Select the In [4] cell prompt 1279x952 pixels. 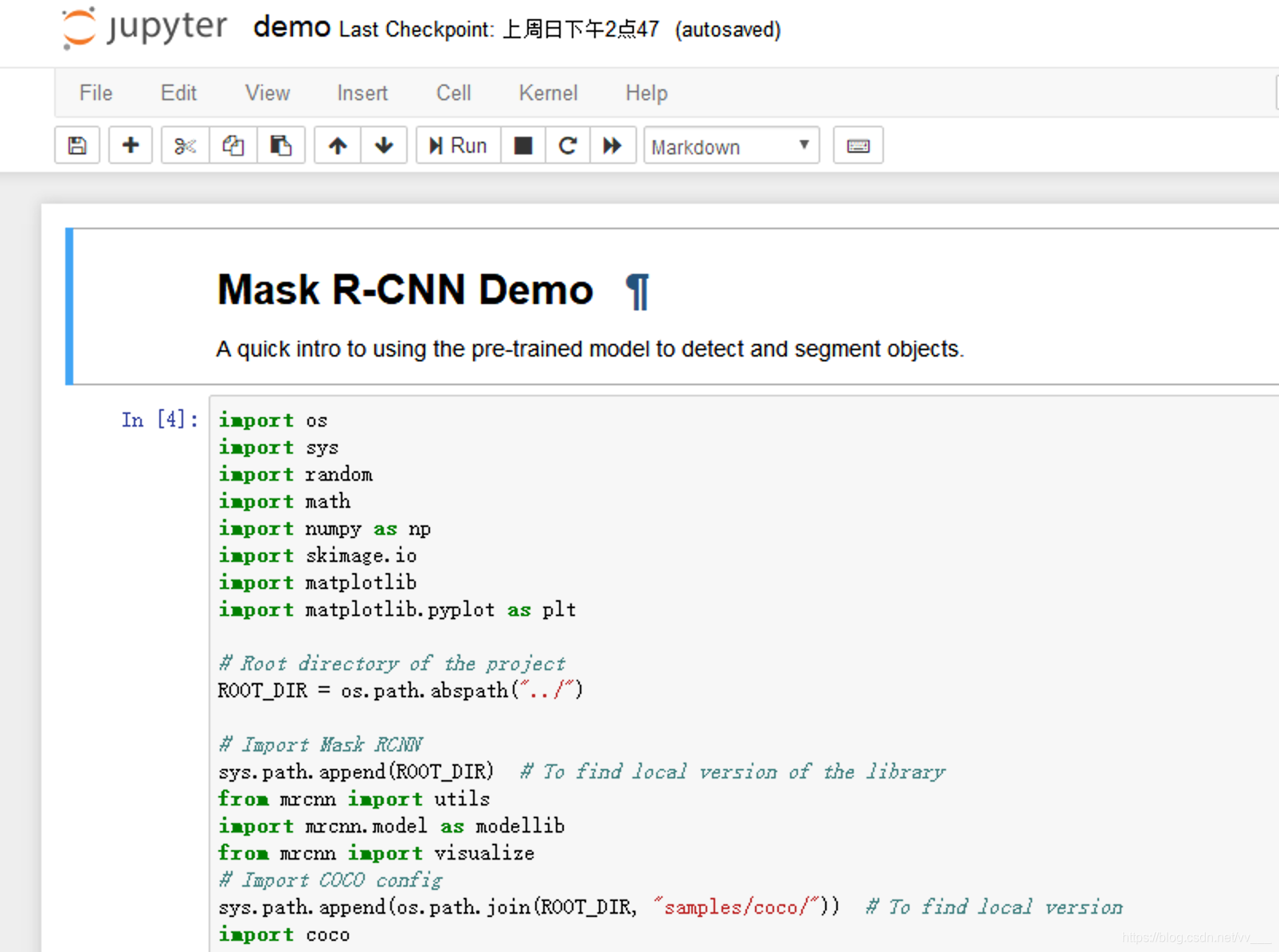pyautogui.click(x=159, y=419)
